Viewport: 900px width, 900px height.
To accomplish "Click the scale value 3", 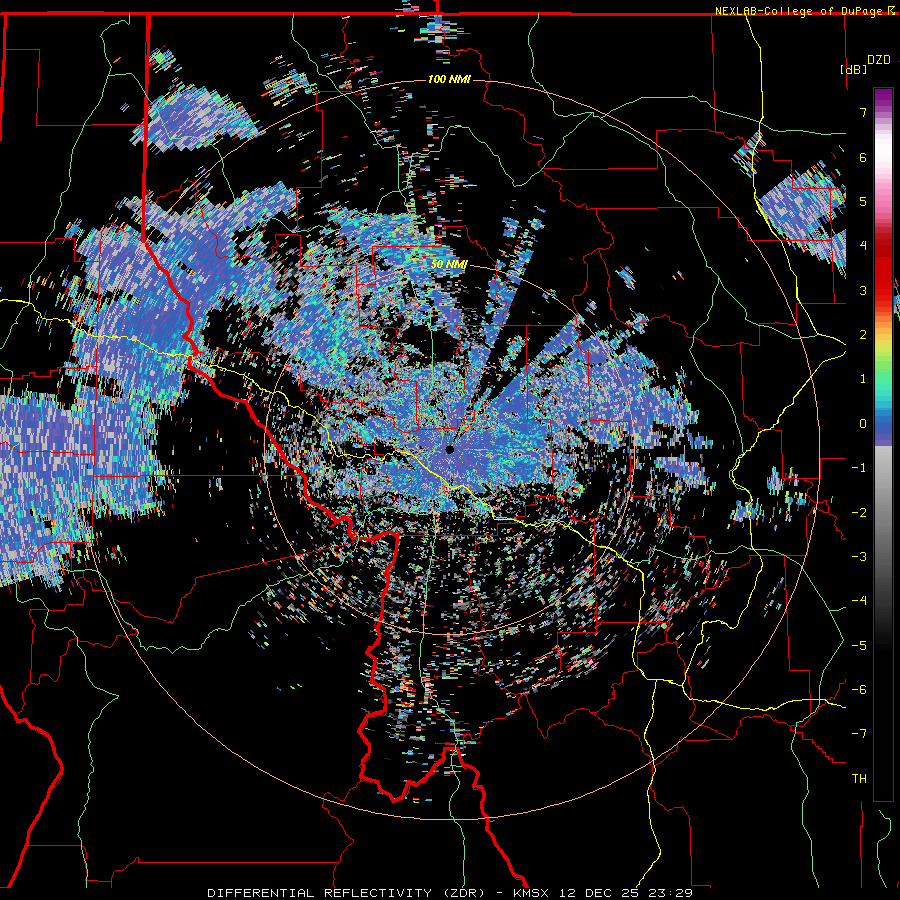I will pos(863,290).
